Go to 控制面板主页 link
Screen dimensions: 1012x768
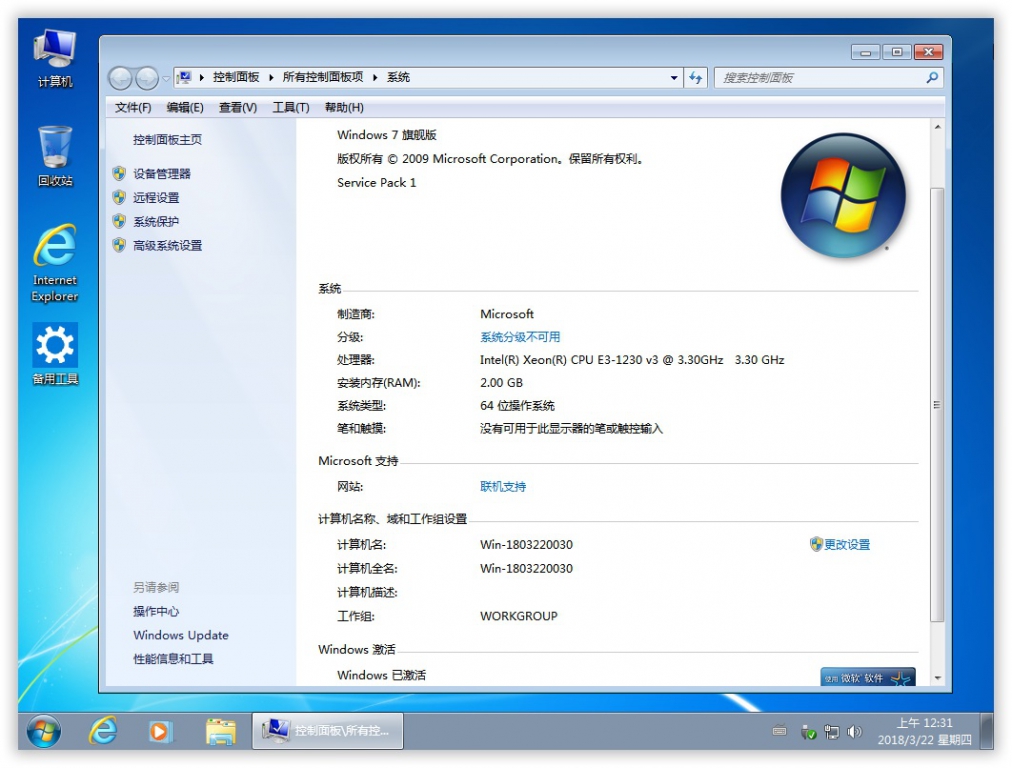tap(168, 140)
